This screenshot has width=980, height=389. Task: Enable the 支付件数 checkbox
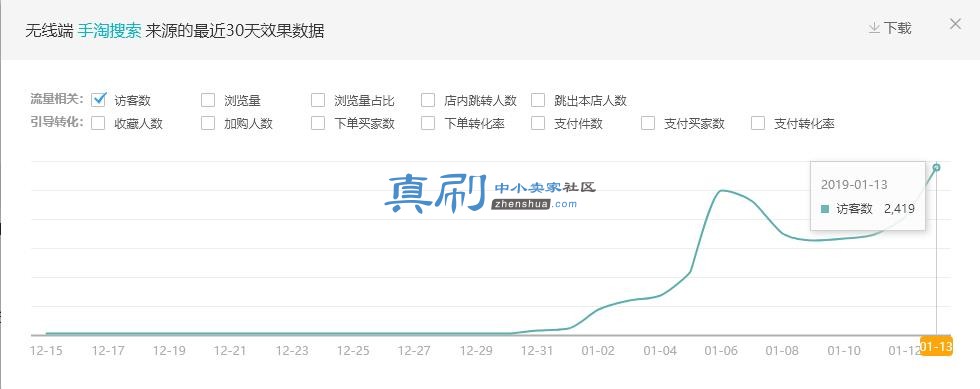(x=538, y=123)
